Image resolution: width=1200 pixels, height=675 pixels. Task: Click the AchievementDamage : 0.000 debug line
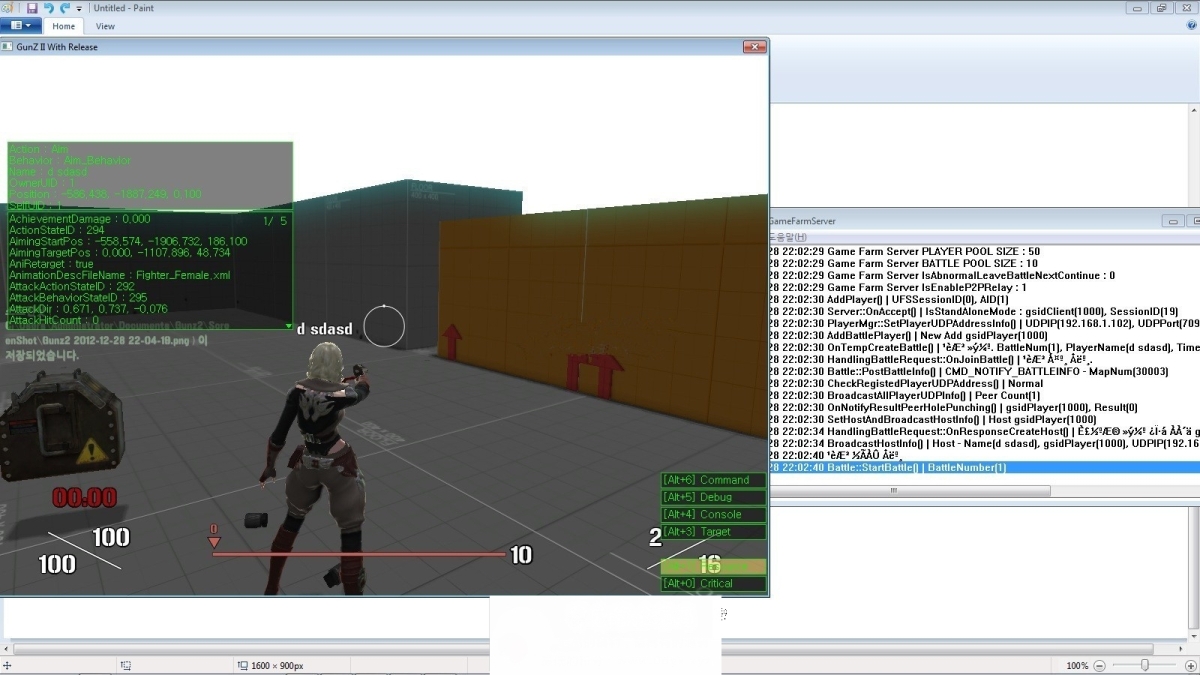79,218
